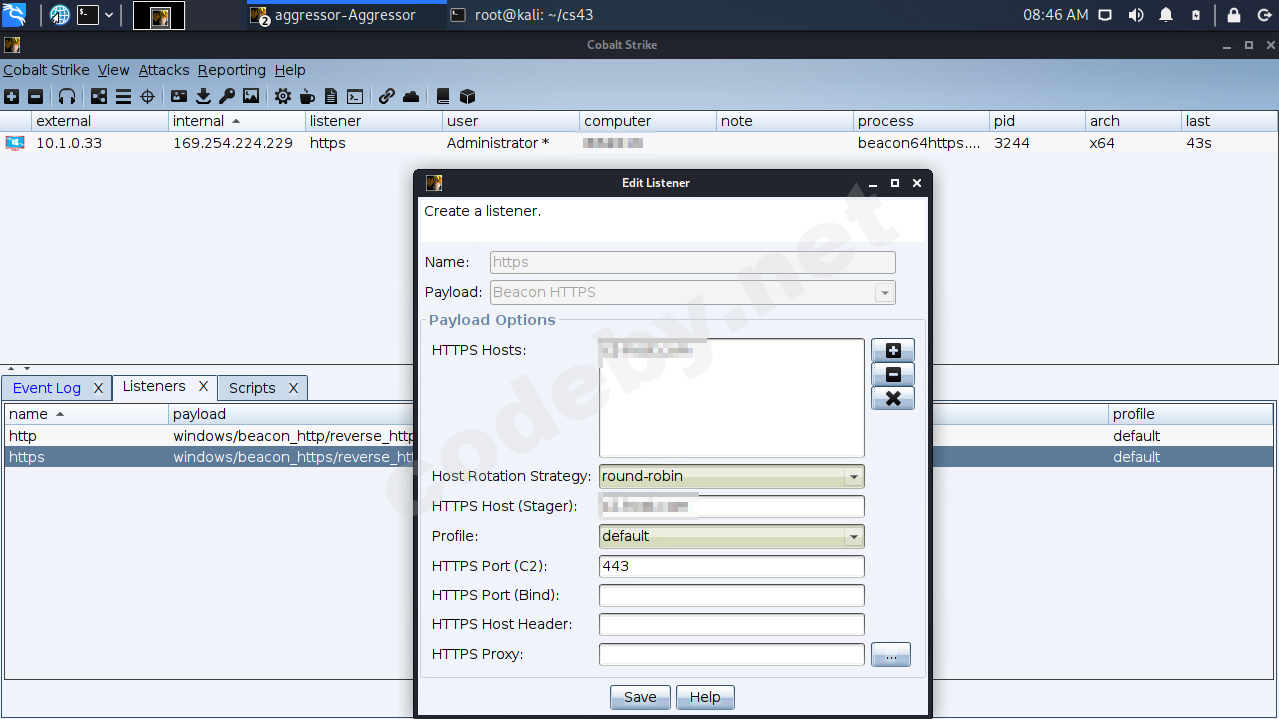Click the chain link icon in toolbar

click(386, 96)
